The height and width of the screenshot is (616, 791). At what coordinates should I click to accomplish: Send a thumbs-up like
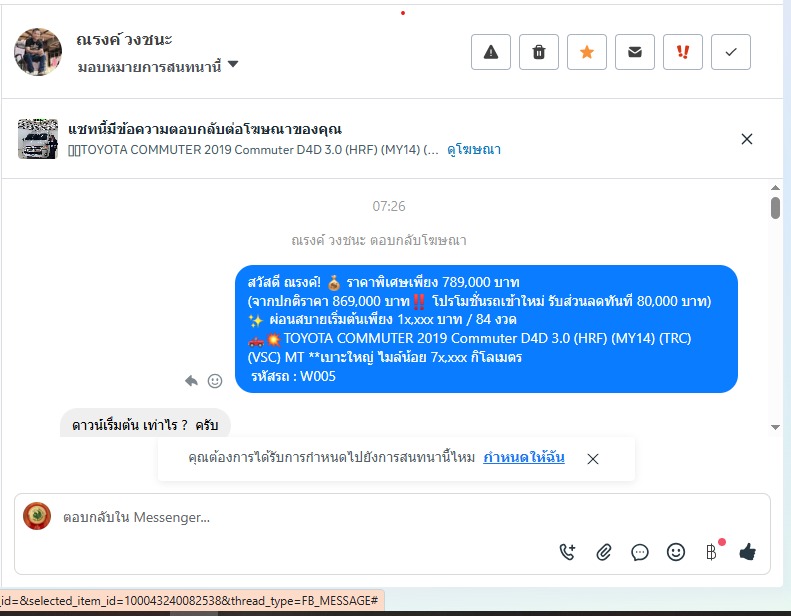click(748, 552)
